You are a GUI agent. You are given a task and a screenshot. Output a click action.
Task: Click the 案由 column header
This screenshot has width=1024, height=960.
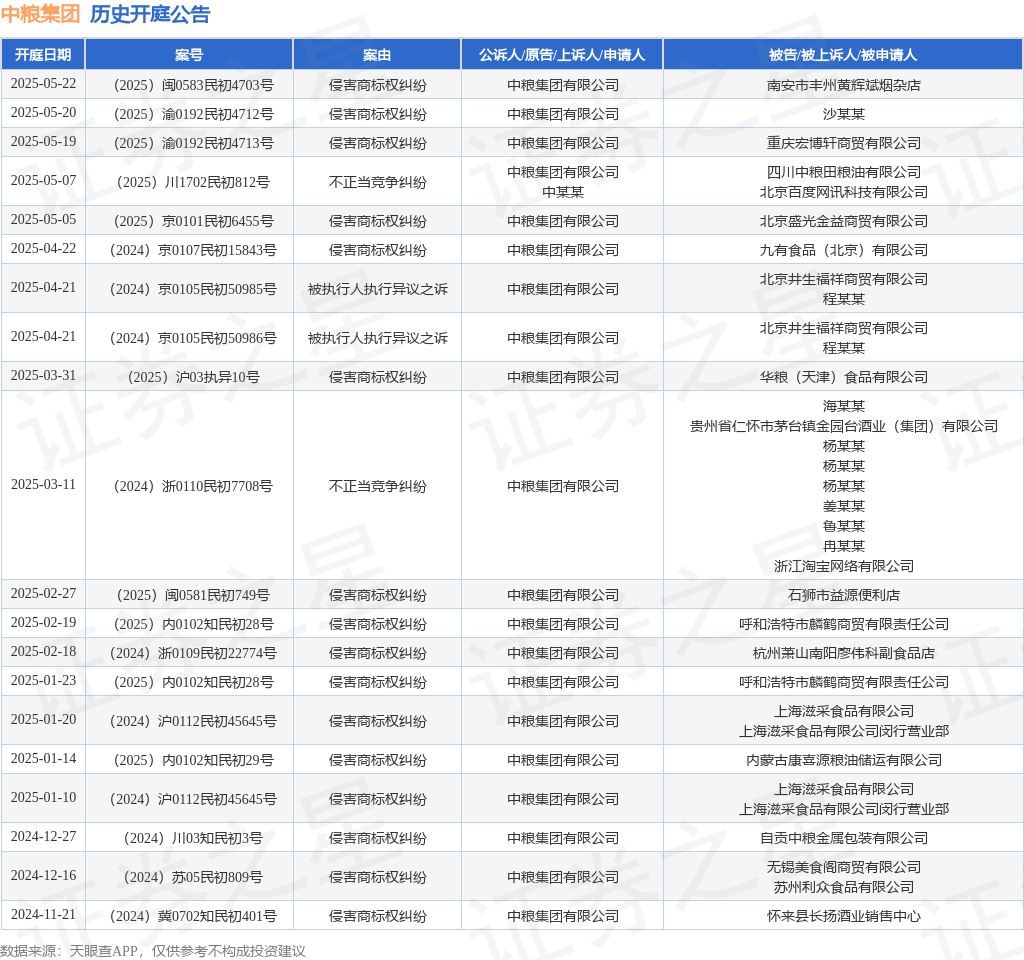377,55
